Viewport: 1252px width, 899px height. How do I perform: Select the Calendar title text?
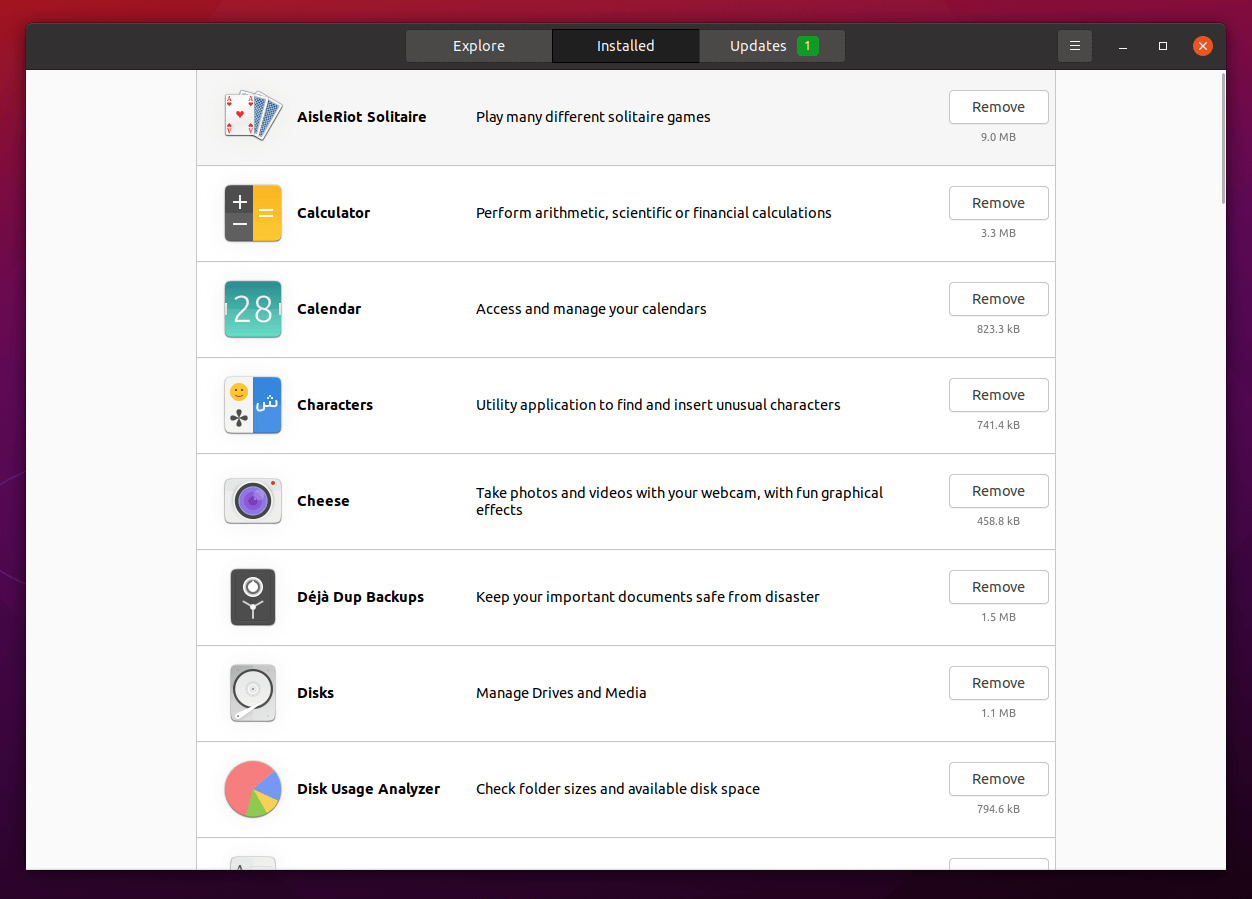pos(329,309)
